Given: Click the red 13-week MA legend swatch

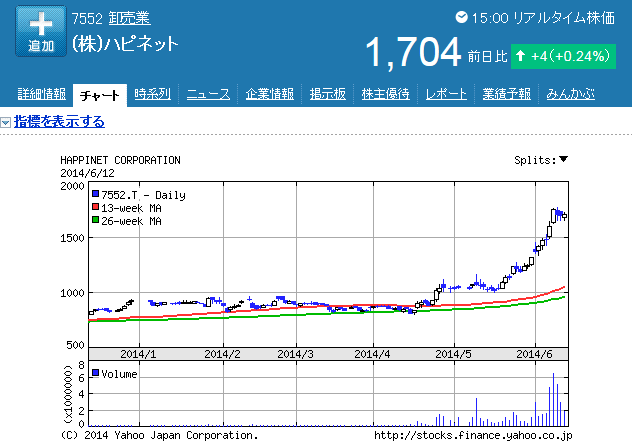Looking at the screenshot, I should coord(96,207).
